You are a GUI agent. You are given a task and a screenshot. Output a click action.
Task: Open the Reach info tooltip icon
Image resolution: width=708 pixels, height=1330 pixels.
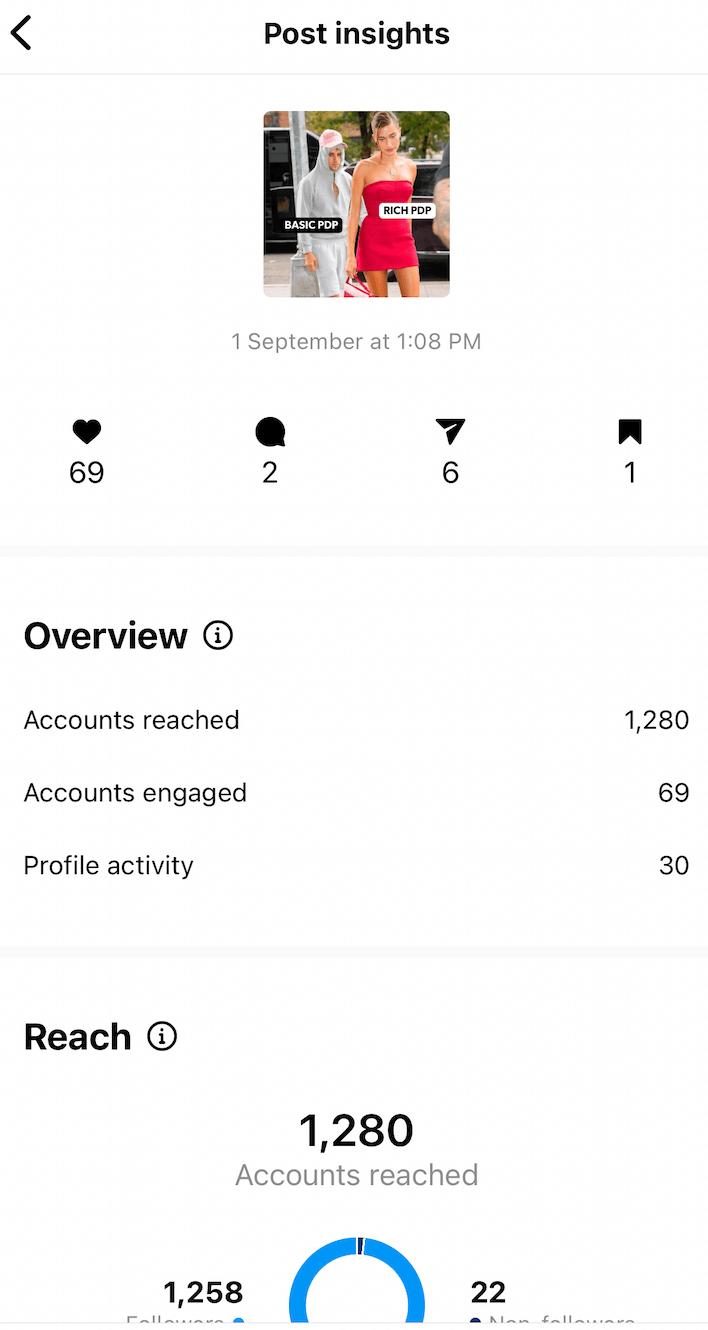tap(161, 1037)
